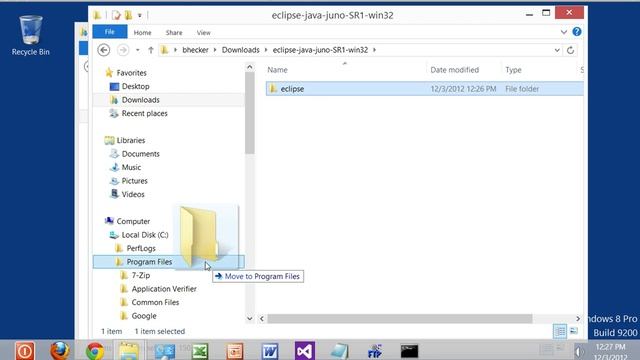The height and width of the screenshot is (360, 640).
Task: Click the navigation pane scroll down arrow
Action: pos(250,318)
